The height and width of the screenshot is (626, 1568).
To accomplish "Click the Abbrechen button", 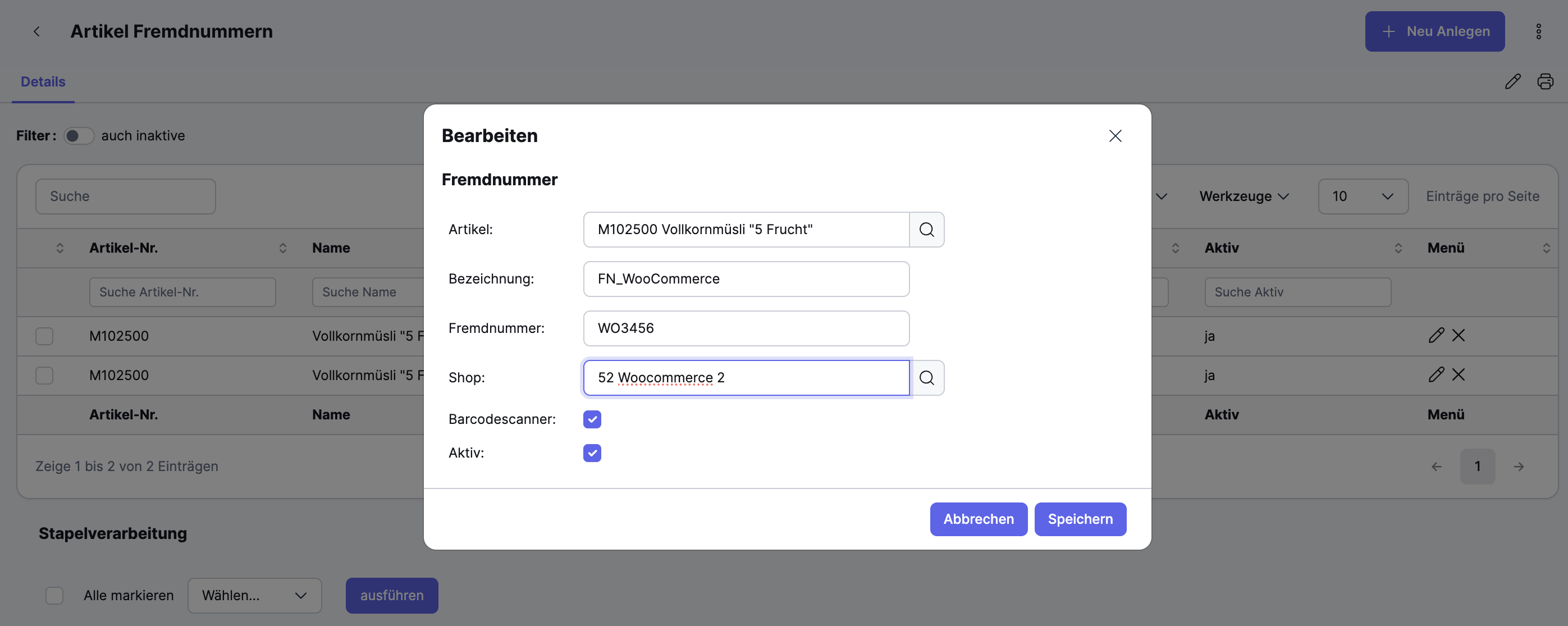I will point(978,519).
